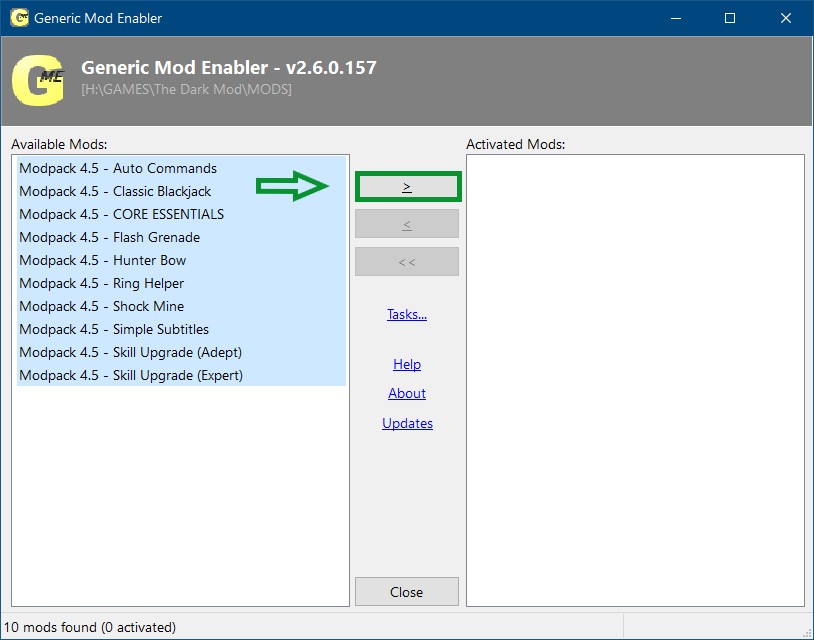The width and height of the screenshot is (814, 640).
Task: Select Modpack 4.5 - Ring Helper
Action: (x=181, y=283)
